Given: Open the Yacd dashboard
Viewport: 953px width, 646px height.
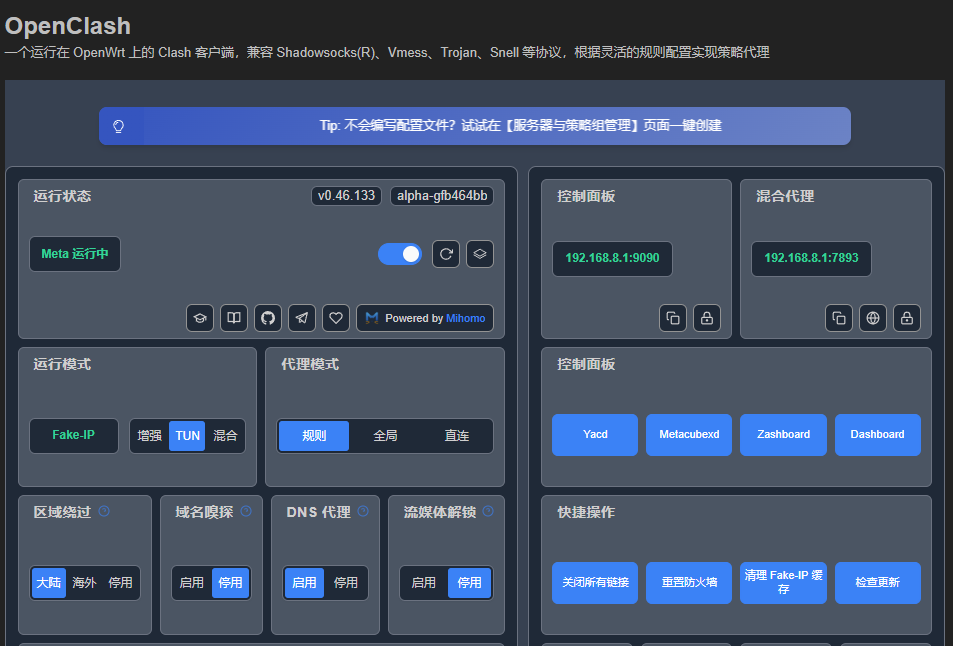Looking at the screenshot, I should click(x=595, y=435).
